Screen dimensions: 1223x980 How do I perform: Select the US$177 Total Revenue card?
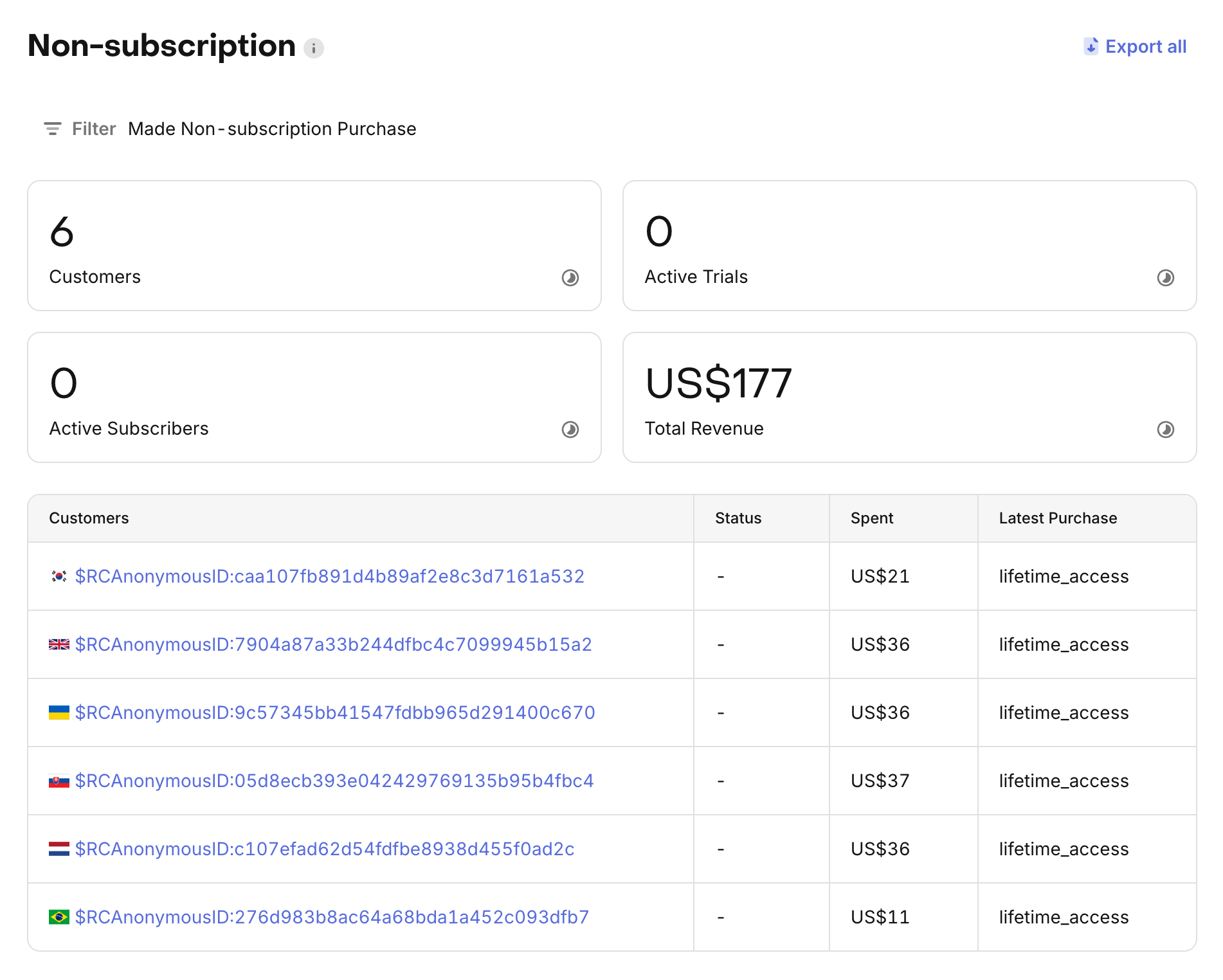pos(909,397)
